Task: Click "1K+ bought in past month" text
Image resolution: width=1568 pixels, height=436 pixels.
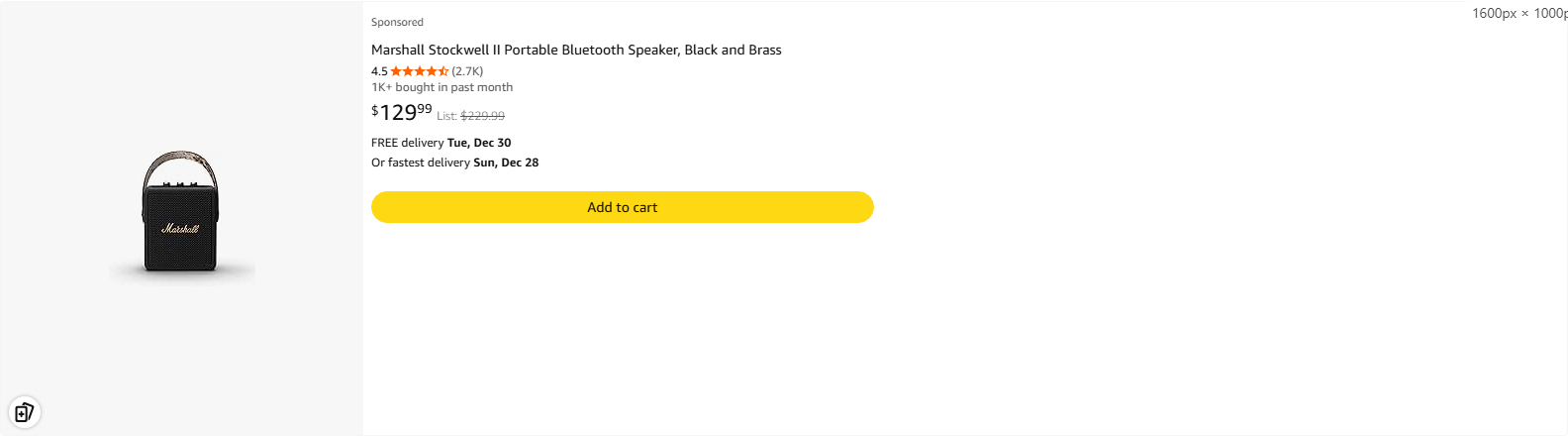Action: click(x=441, y=87)
